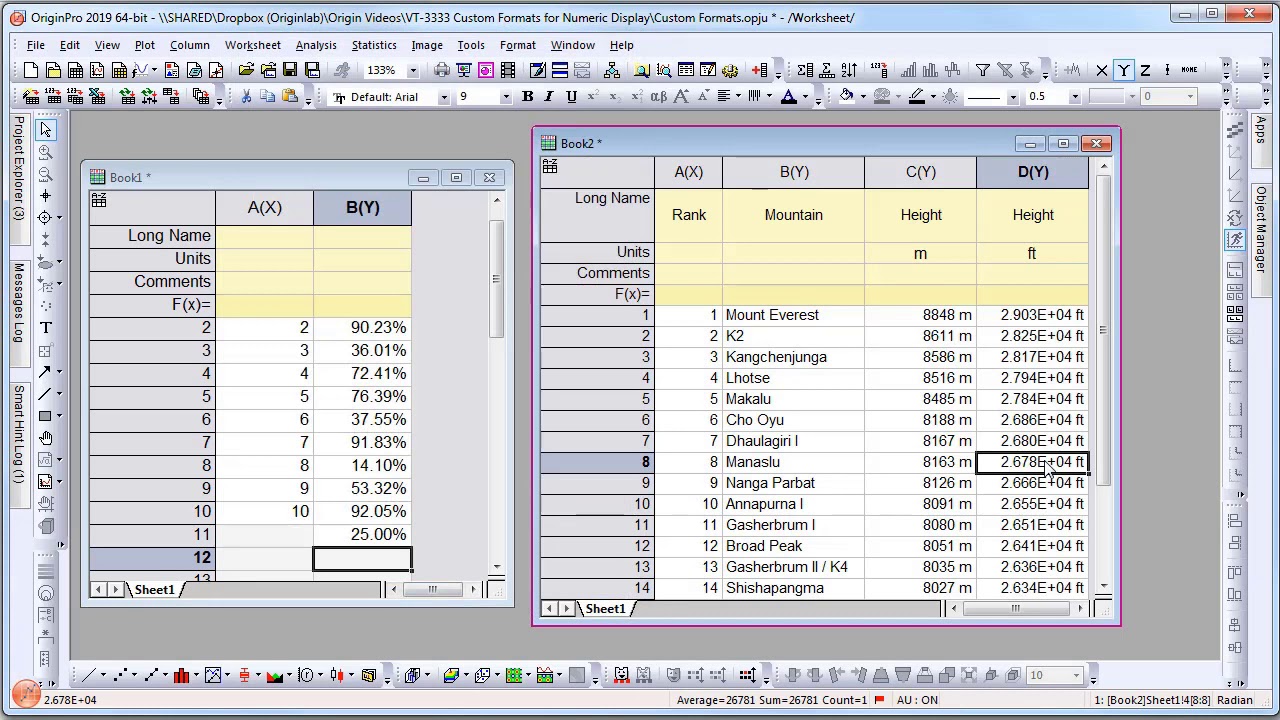The image size is (1280, 720).
Task: Click the fill color paint bucket swatch
Action: [x=847, y=97]
